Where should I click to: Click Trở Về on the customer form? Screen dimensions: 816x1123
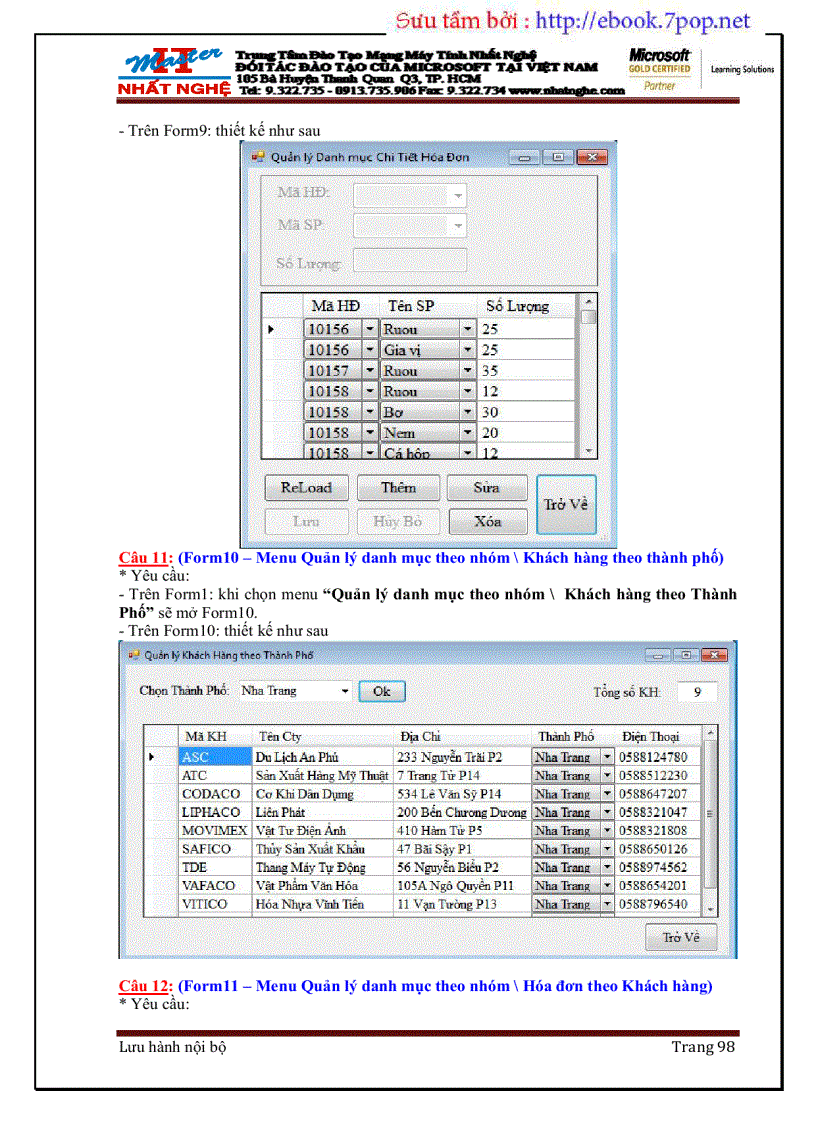(x=681, y=937)
